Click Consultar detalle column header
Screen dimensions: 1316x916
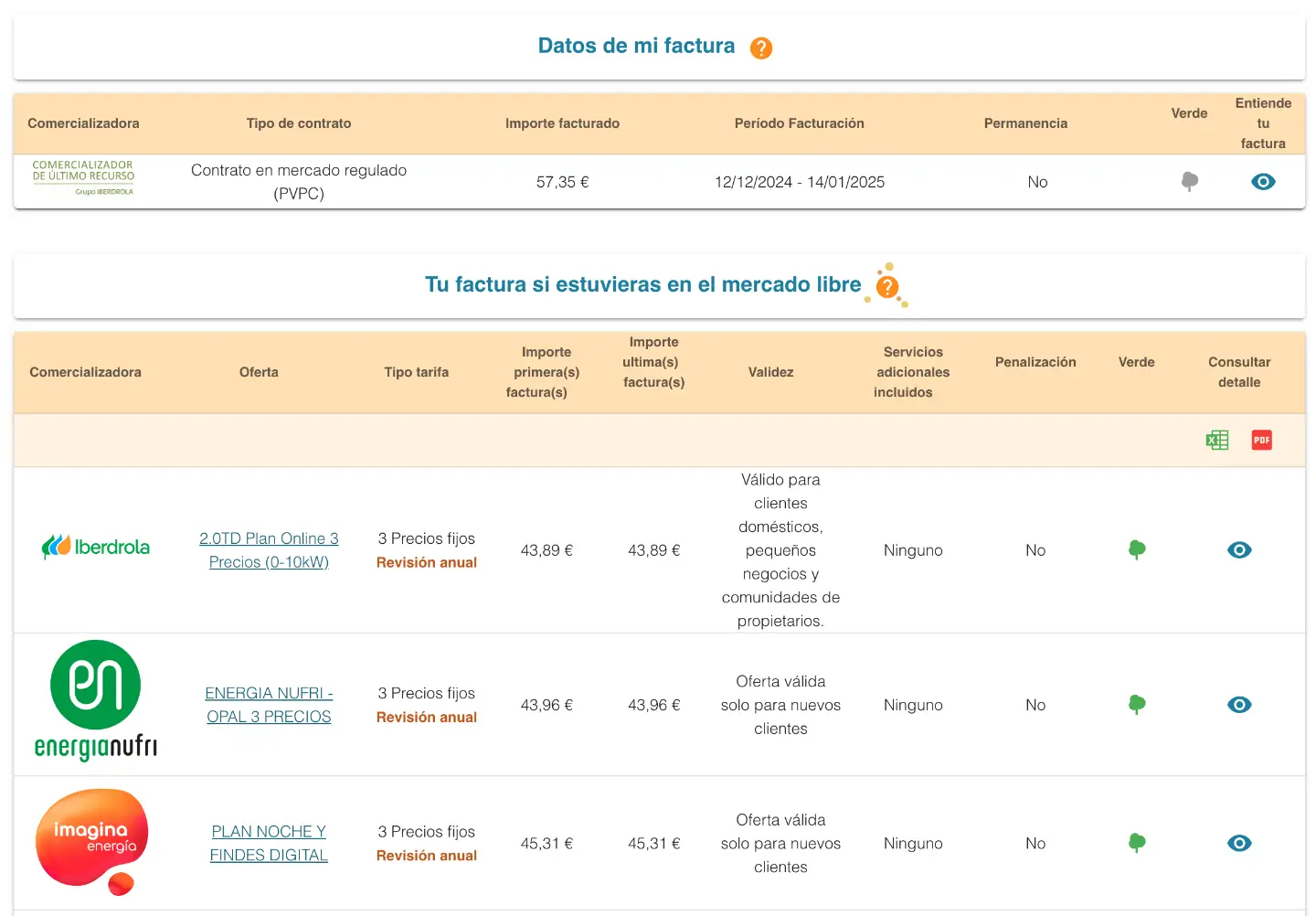point(1239,372)
